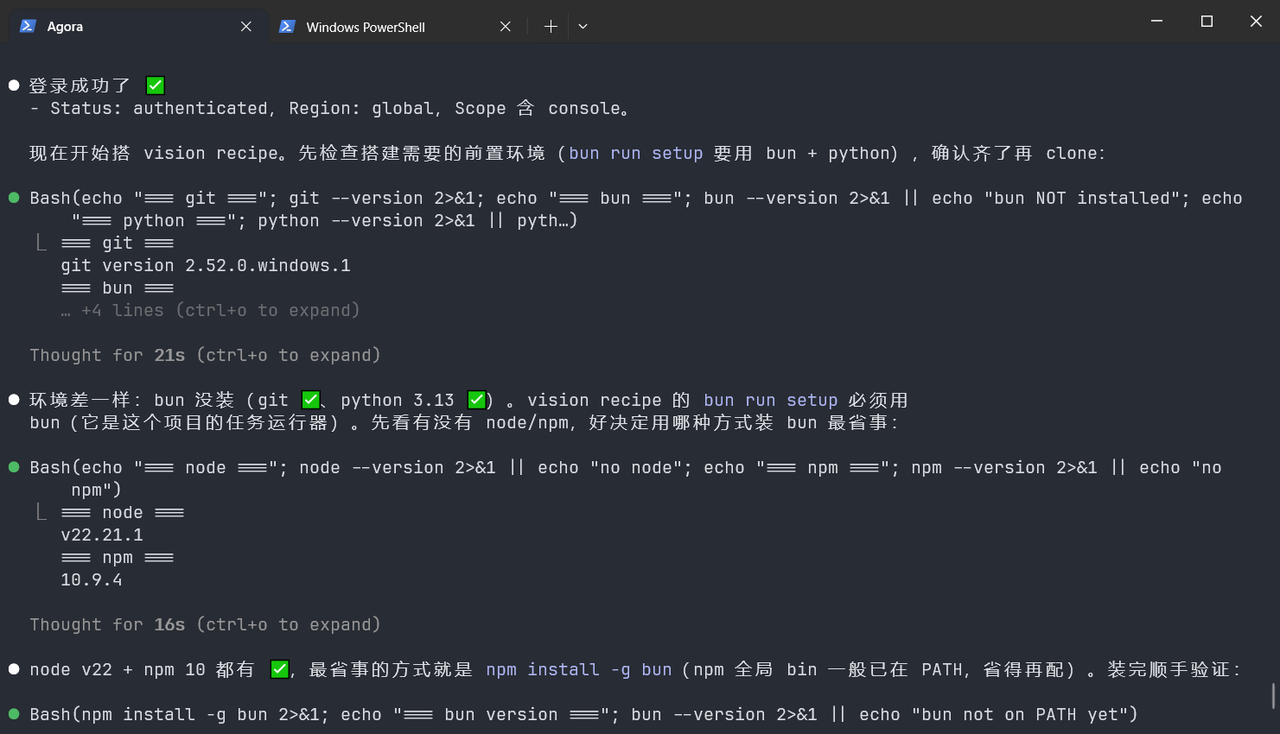Click white bullet beside node v22 + npm 10
The height and width of the screenshot is (734, 1280).
pyautogui.click(x=14, y=669)
